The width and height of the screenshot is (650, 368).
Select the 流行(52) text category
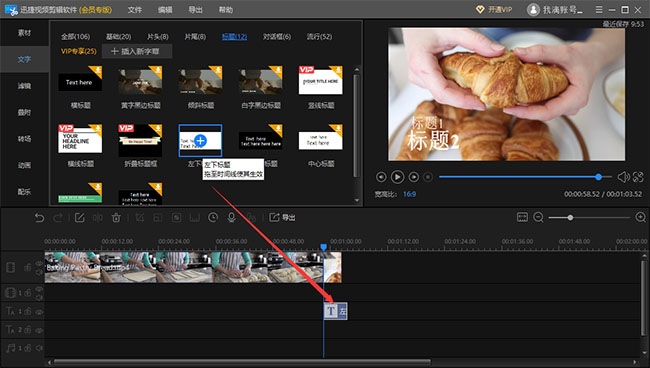coord(319,36)
